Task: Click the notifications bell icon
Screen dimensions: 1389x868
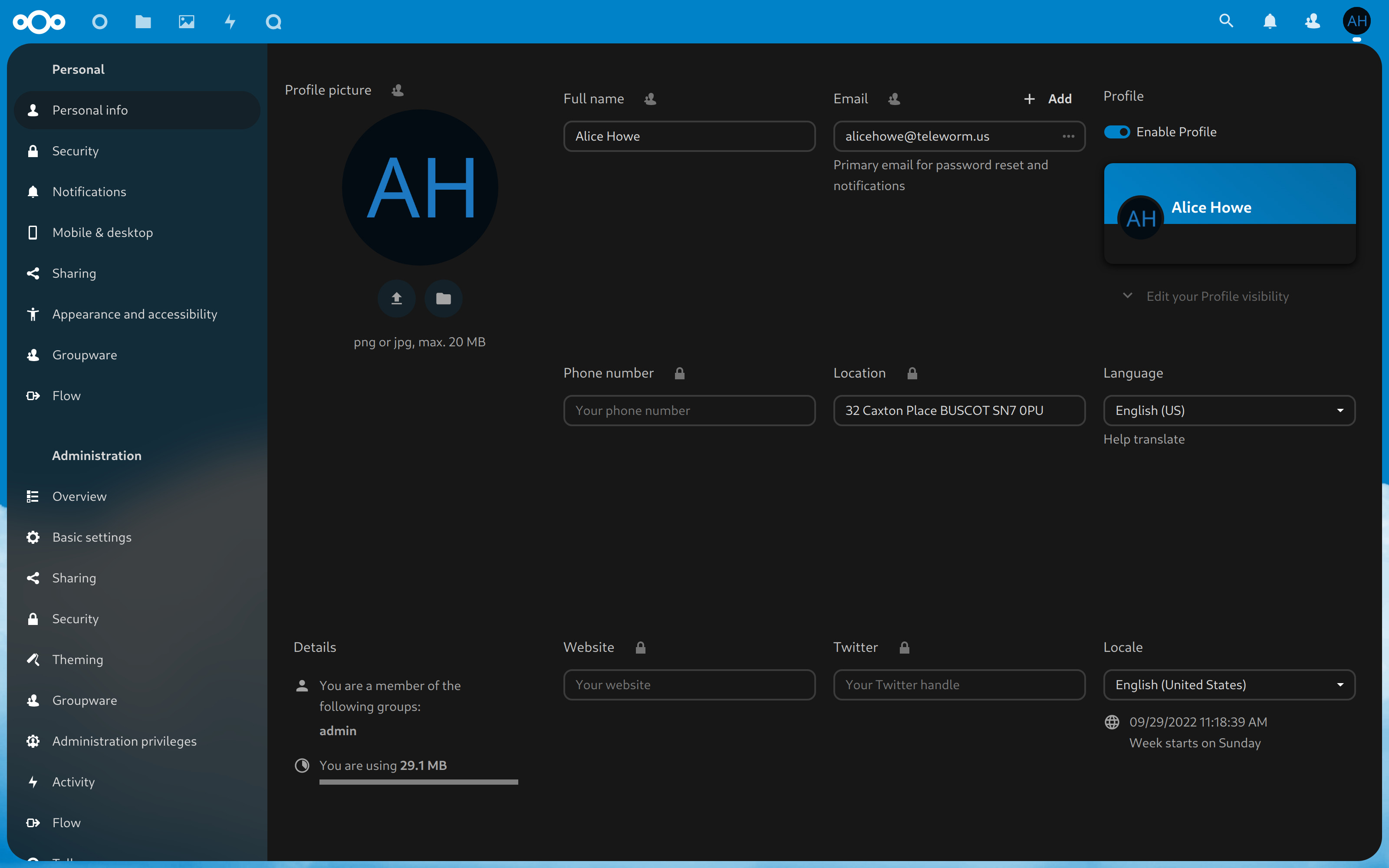Action: pyautogui.click(x=1270, y=22)
